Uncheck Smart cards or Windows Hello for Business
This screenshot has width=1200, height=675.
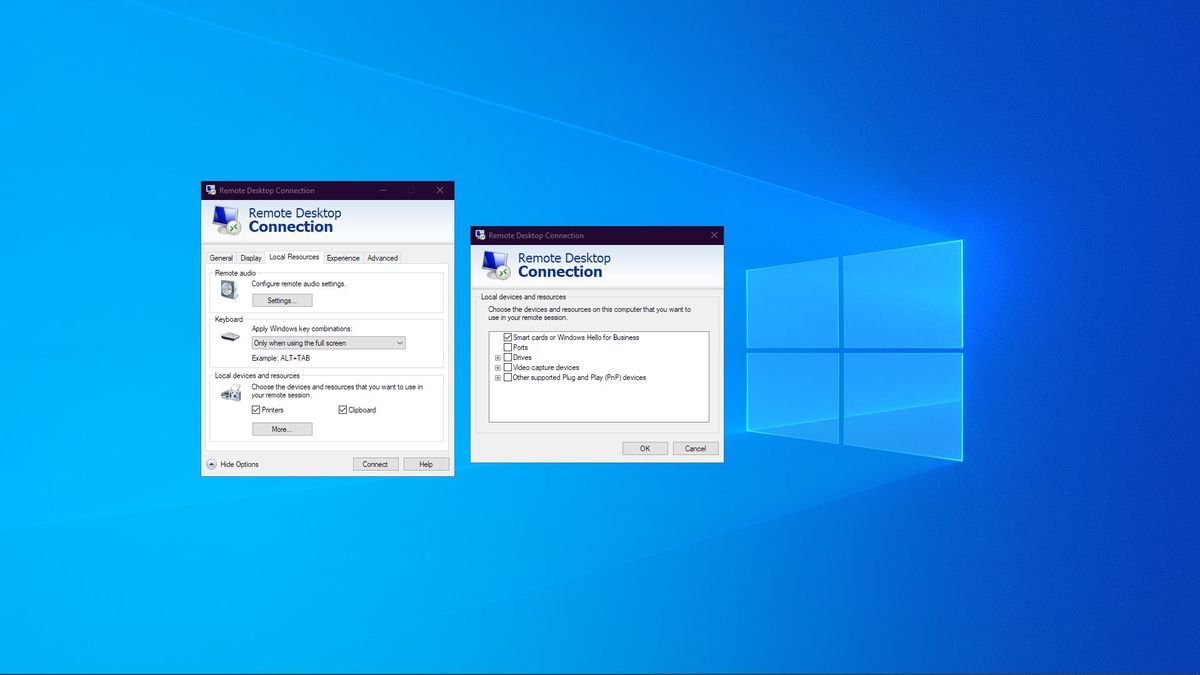click(507, 336)
